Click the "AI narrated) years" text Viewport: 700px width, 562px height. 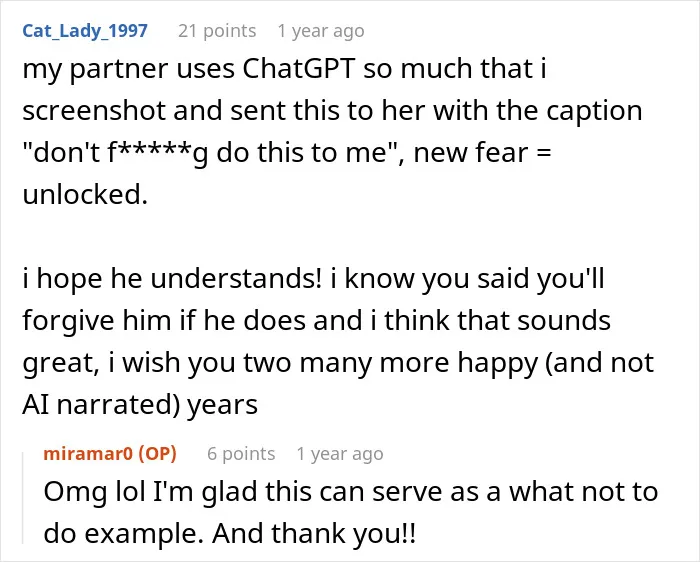pos(140,405)
